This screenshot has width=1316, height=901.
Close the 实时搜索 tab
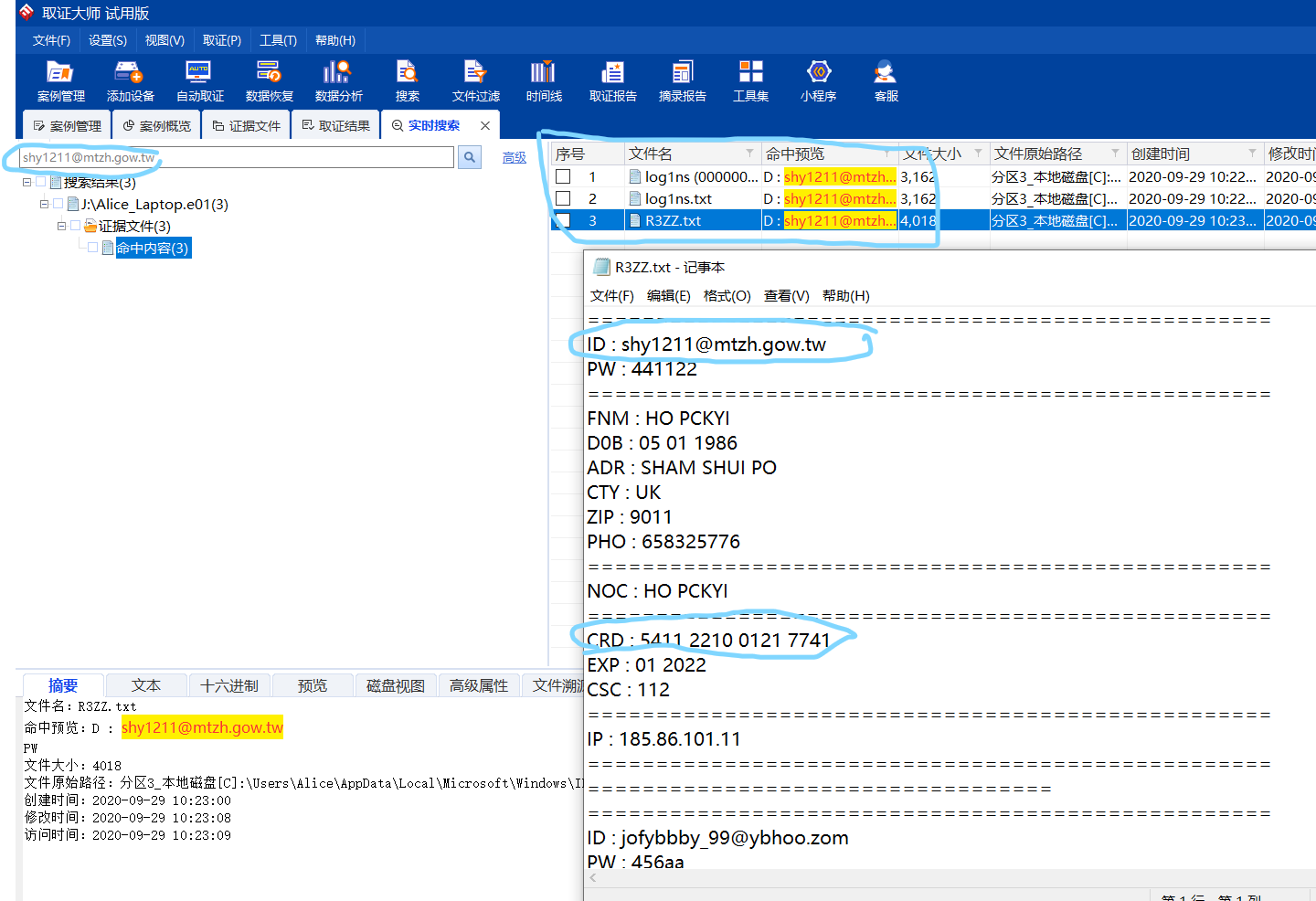click(485, 126)
